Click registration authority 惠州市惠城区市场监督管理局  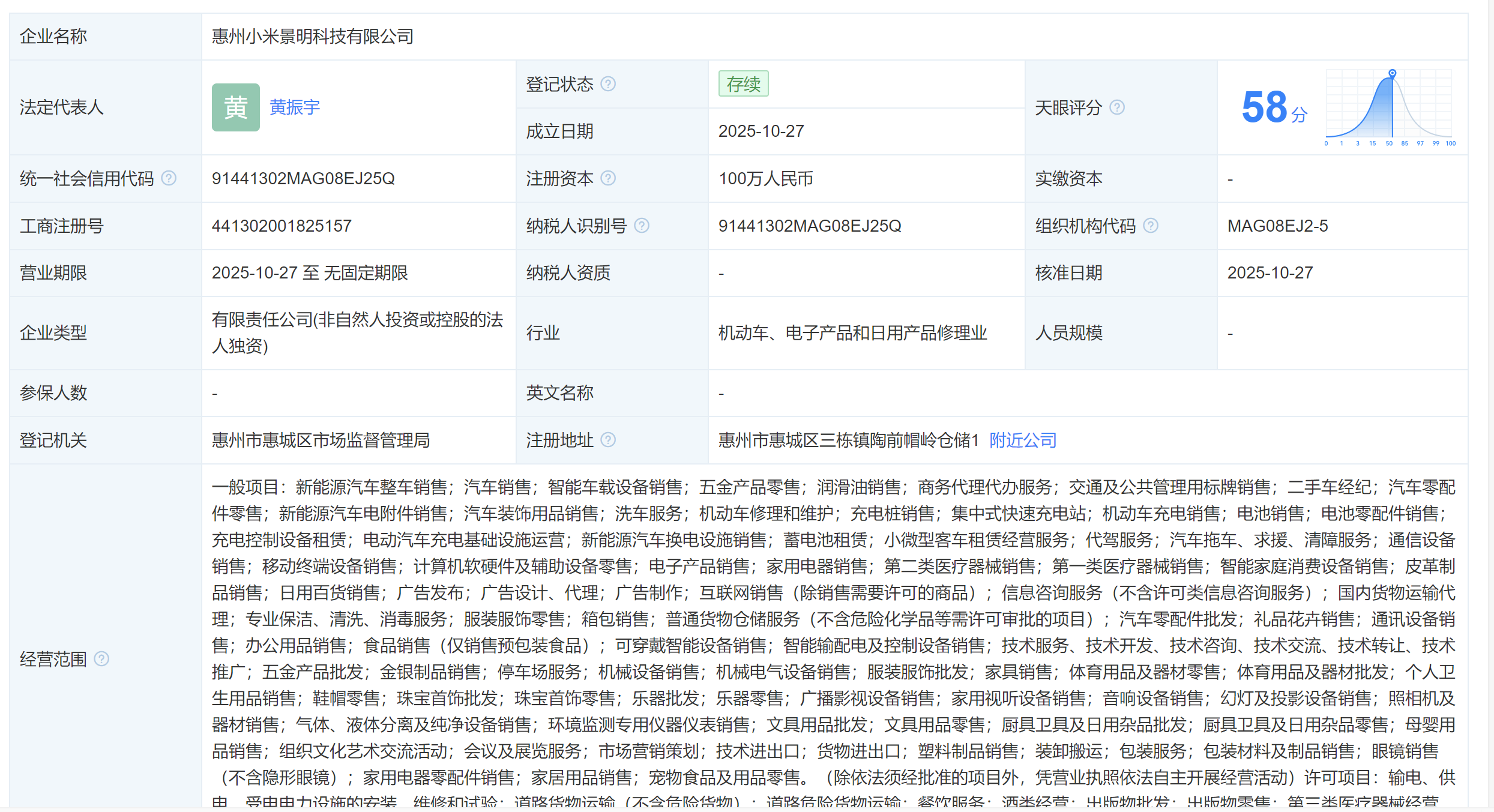[321, 440]
